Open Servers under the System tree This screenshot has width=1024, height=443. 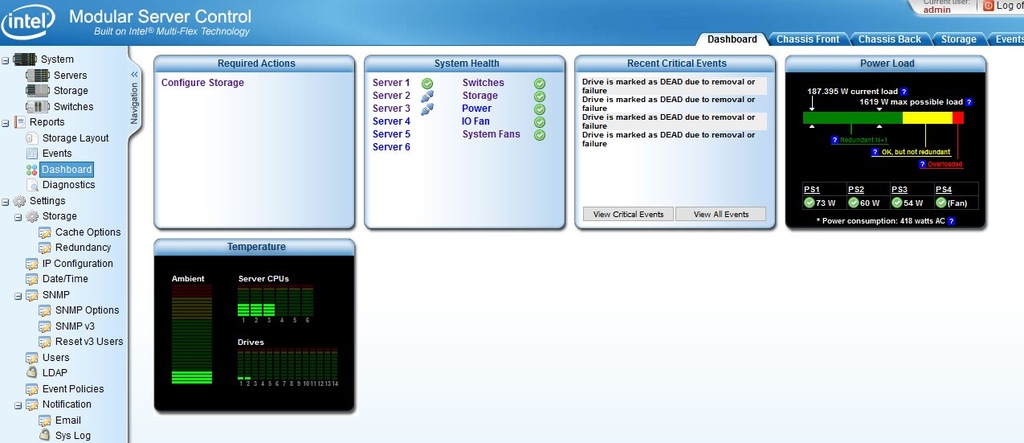(69, 75)
